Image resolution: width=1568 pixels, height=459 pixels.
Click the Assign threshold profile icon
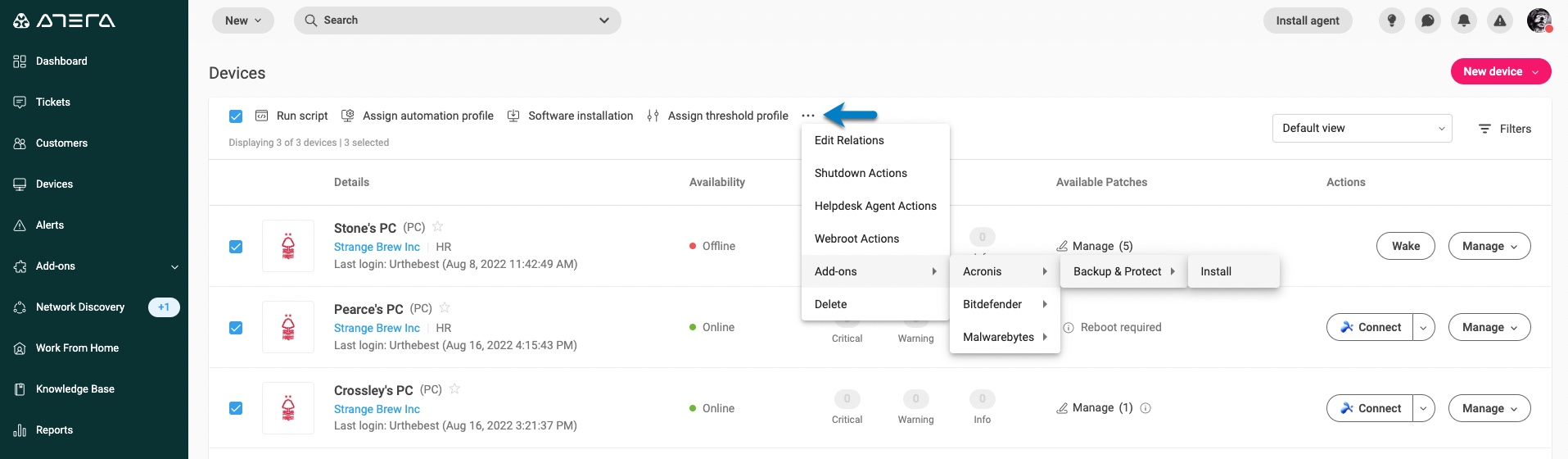click(653, 116)
